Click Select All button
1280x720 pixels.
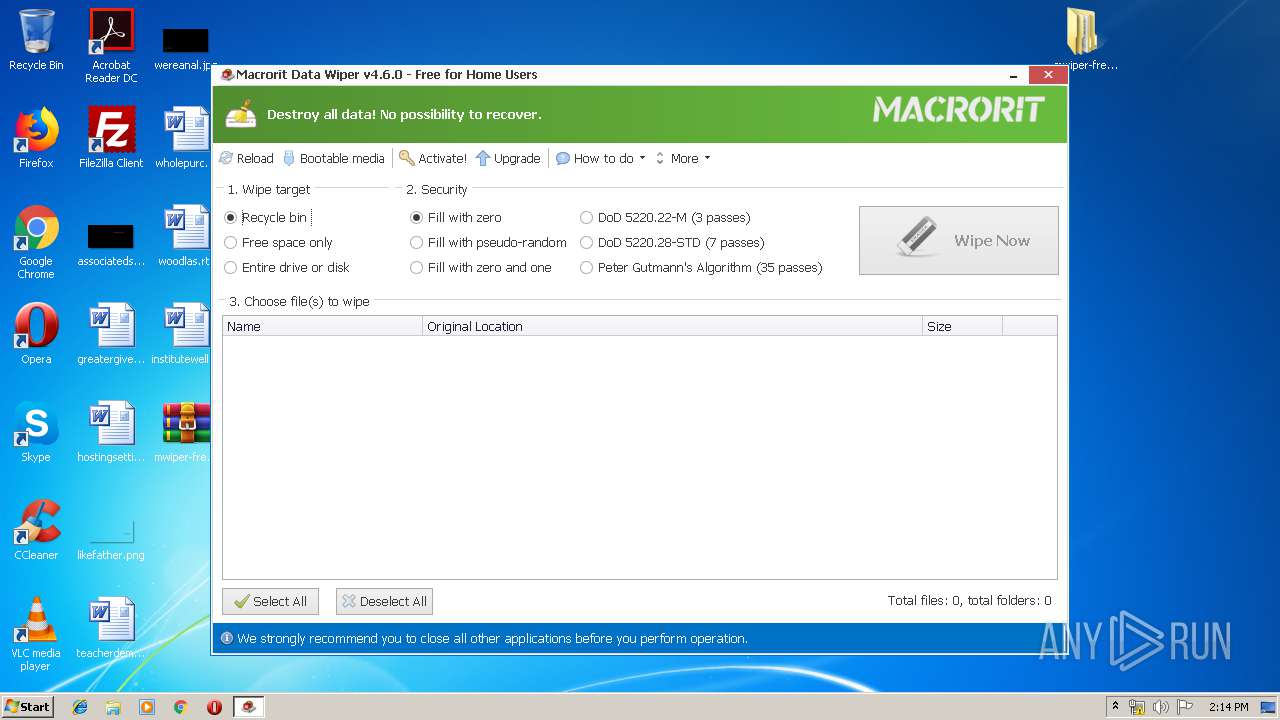[x=270, y=601]
